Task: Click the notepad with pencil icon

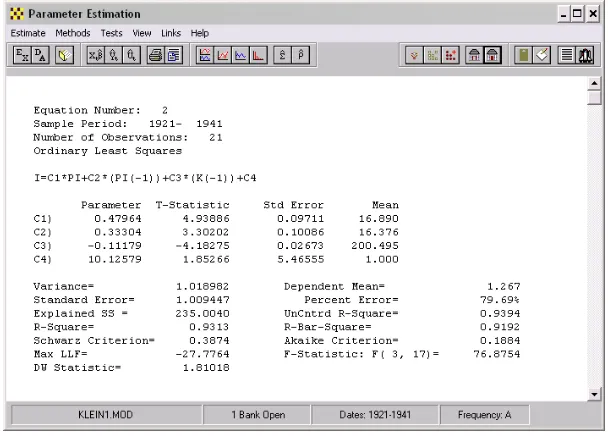Action: pos(542,55)
